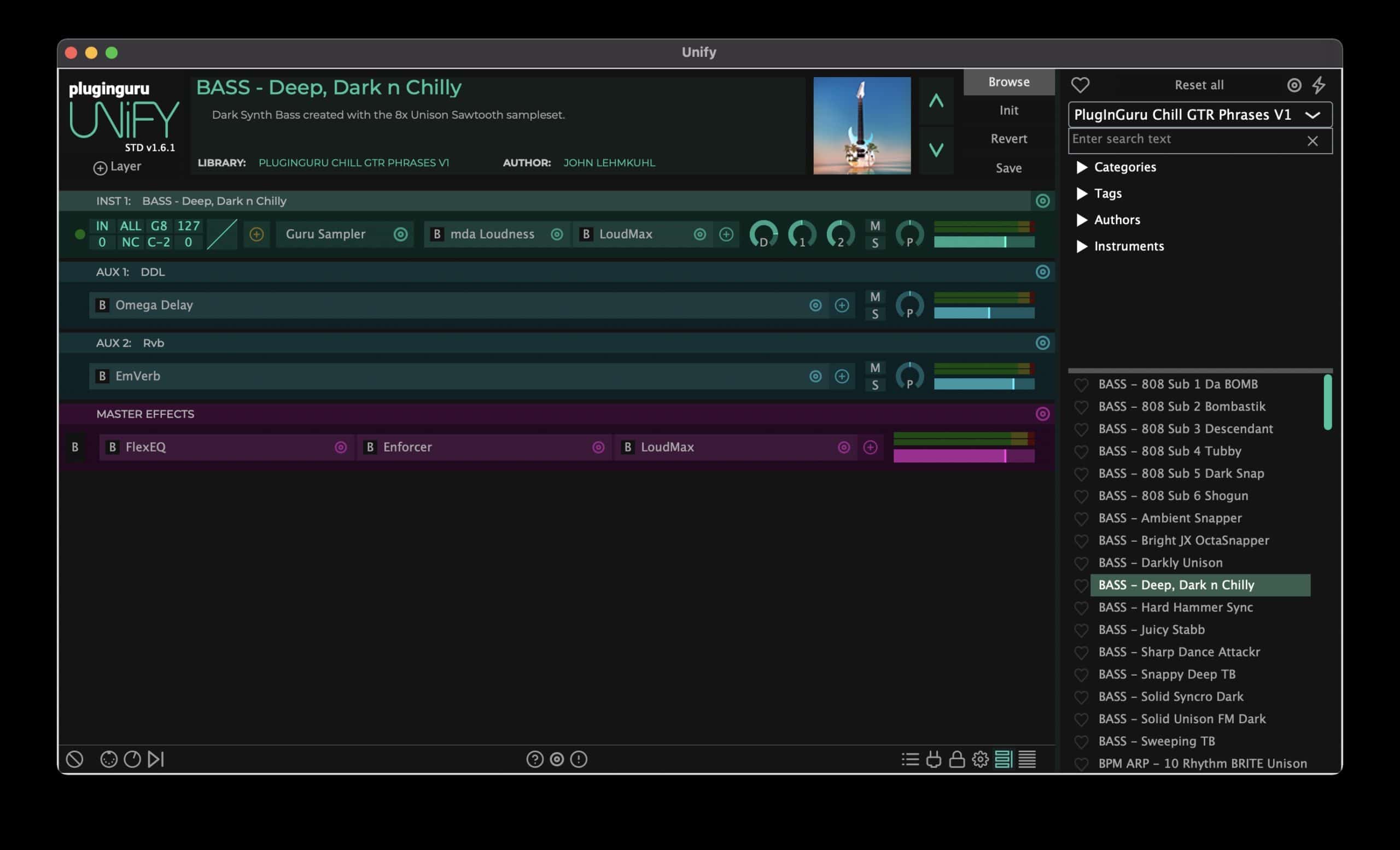Toggle bypass B on INST 1 LoudMax
This screenshot has height=850, width=1400.
586,235
